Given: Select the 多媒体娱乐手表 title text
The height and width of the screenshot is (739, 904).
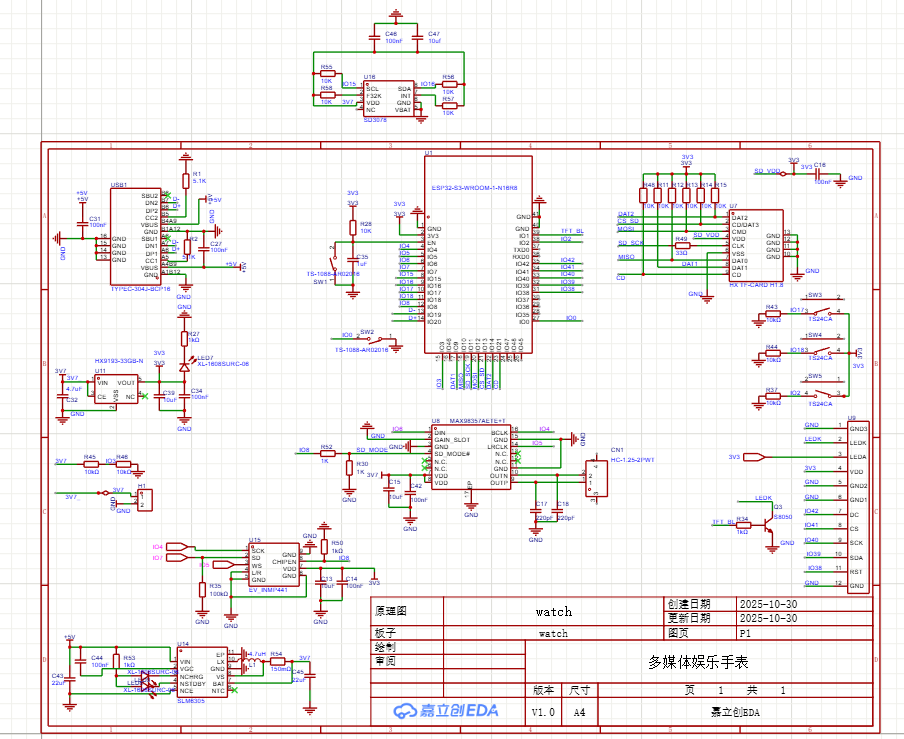Looking at the screenshot, I should [x=698, y=662].
